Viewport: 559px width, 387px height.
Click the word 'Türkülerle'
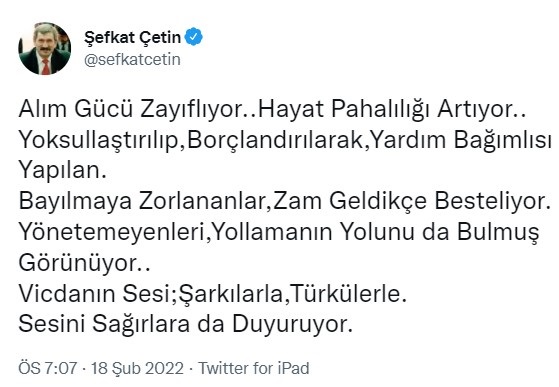[x=345, y=294]
